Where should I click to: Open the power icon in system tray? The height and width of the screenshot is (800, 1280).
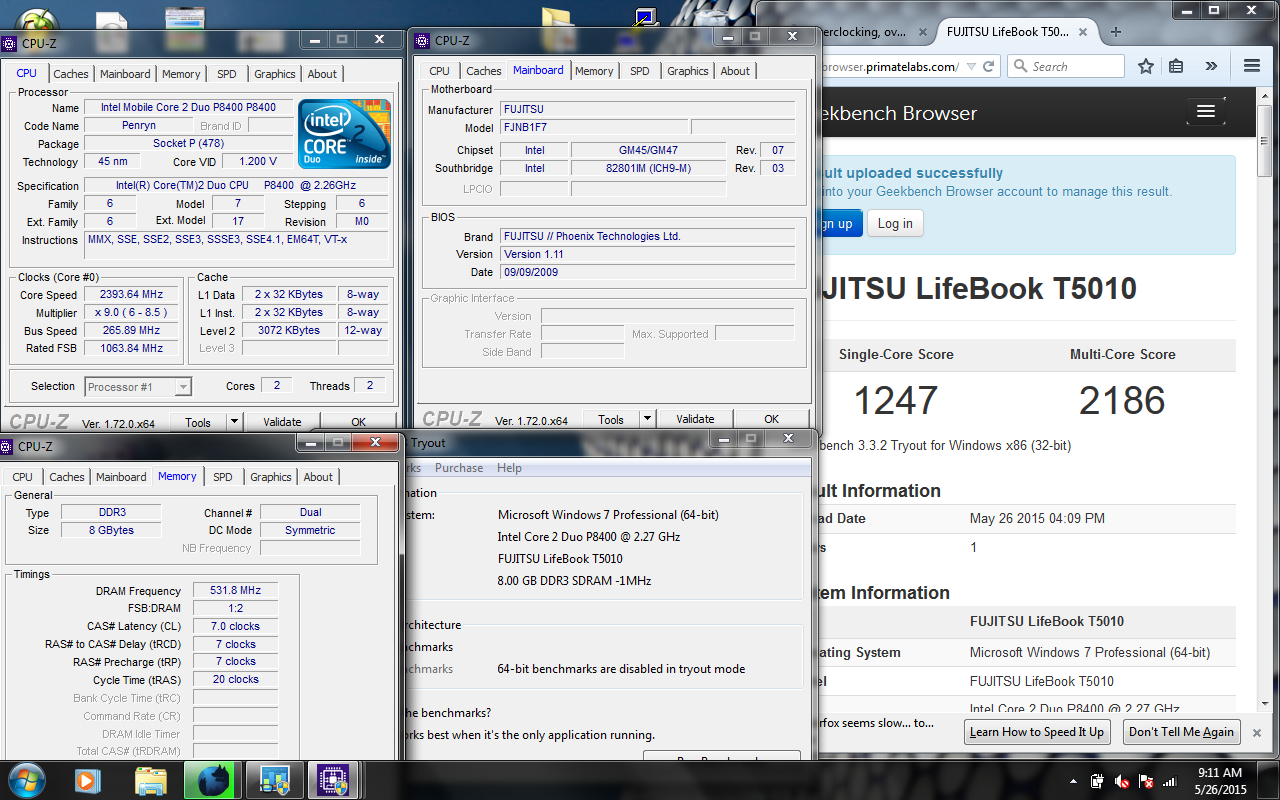point(1098,780)
